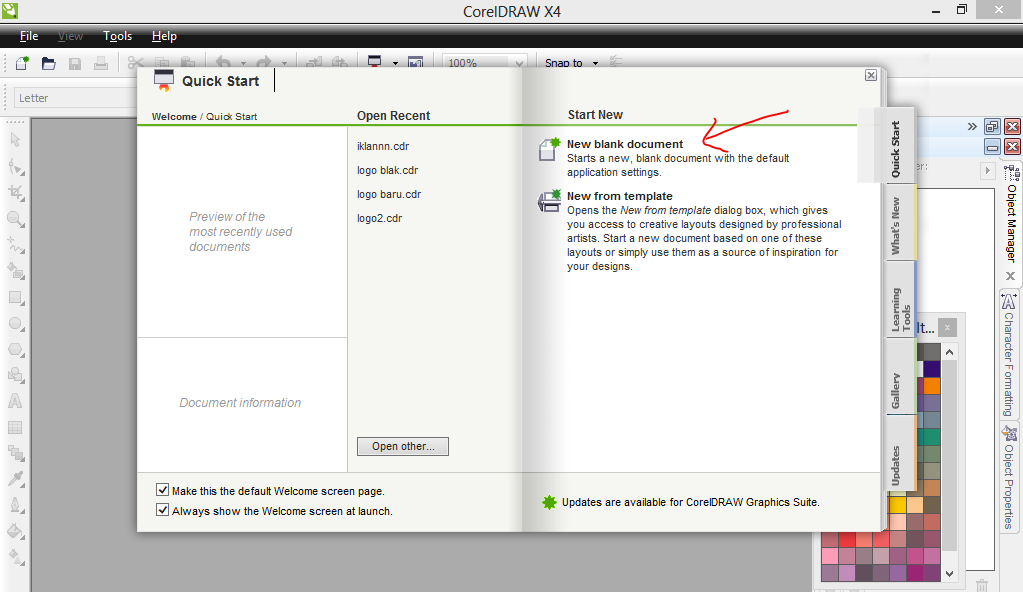Screen dimensions: 1023x592
Task: Pick the teal green swatch in palette
Action: (932, 437)
